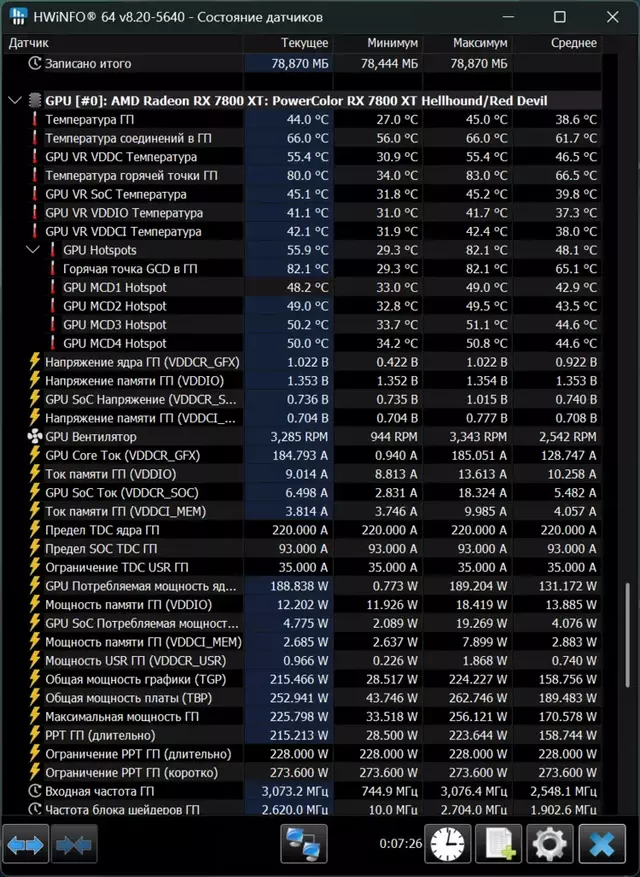This screenshot has height=877, width=640.
Task: Click lightning icon beside Предел TDC ядра ГП
Action: [35, 530]
